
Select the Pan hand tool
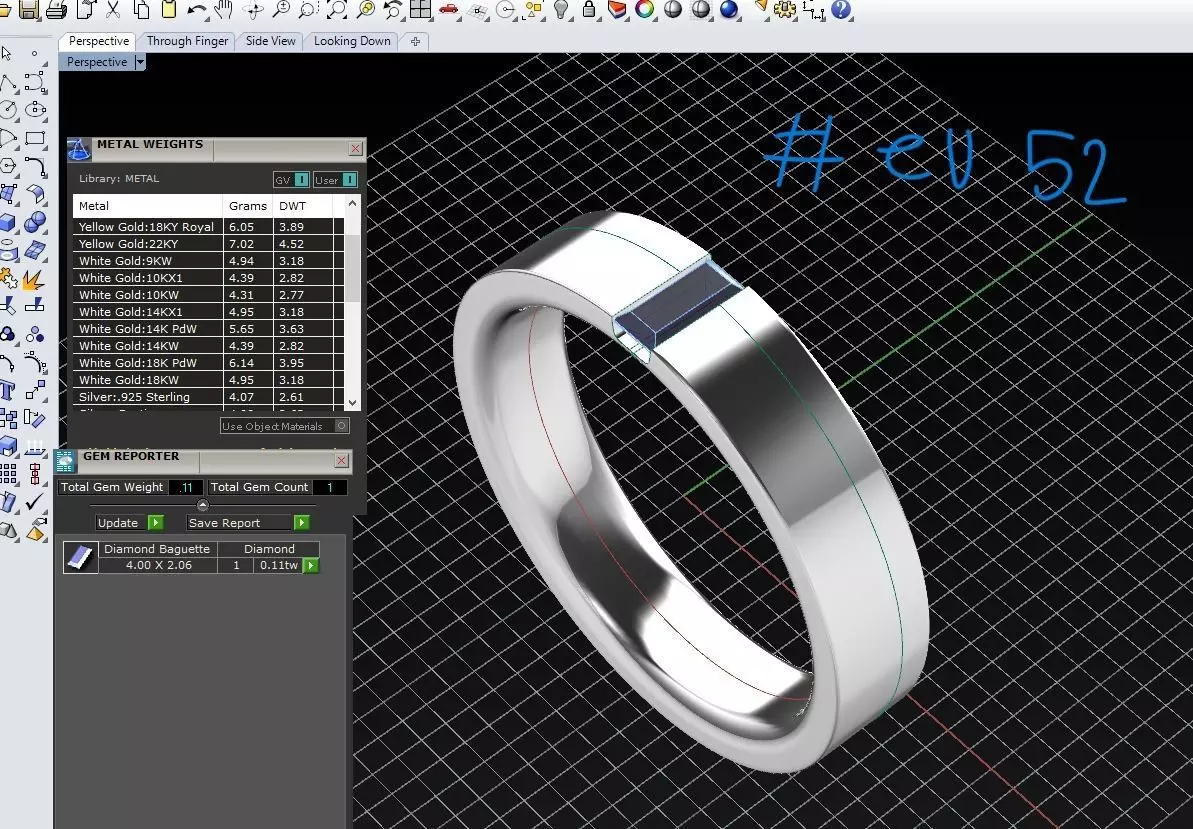pyautogui.click(x=224, y=9)
